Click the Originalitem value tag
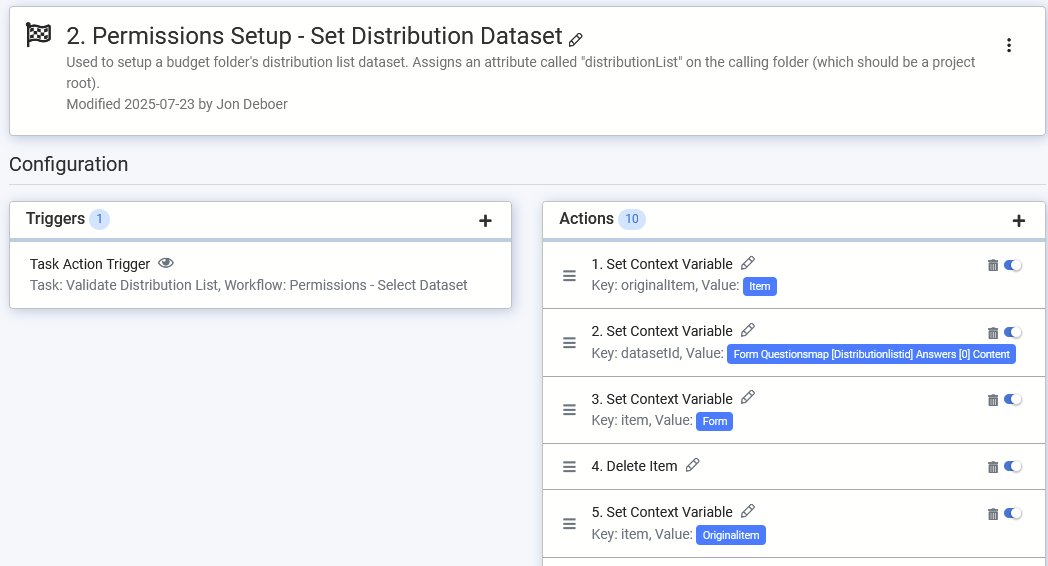 point(731,535)
